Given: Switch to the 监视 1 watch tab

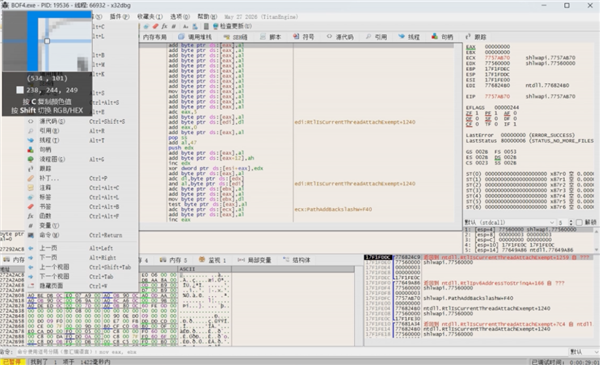Looking at the screenshot, I should click(x=212, y=260).
